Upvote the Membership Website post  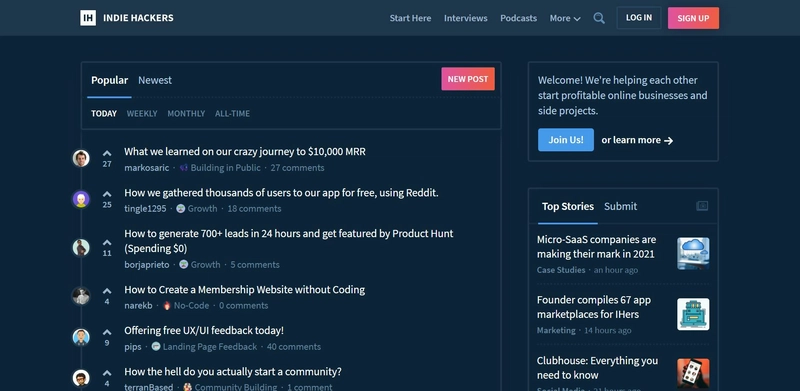click(x=107, y=291)
